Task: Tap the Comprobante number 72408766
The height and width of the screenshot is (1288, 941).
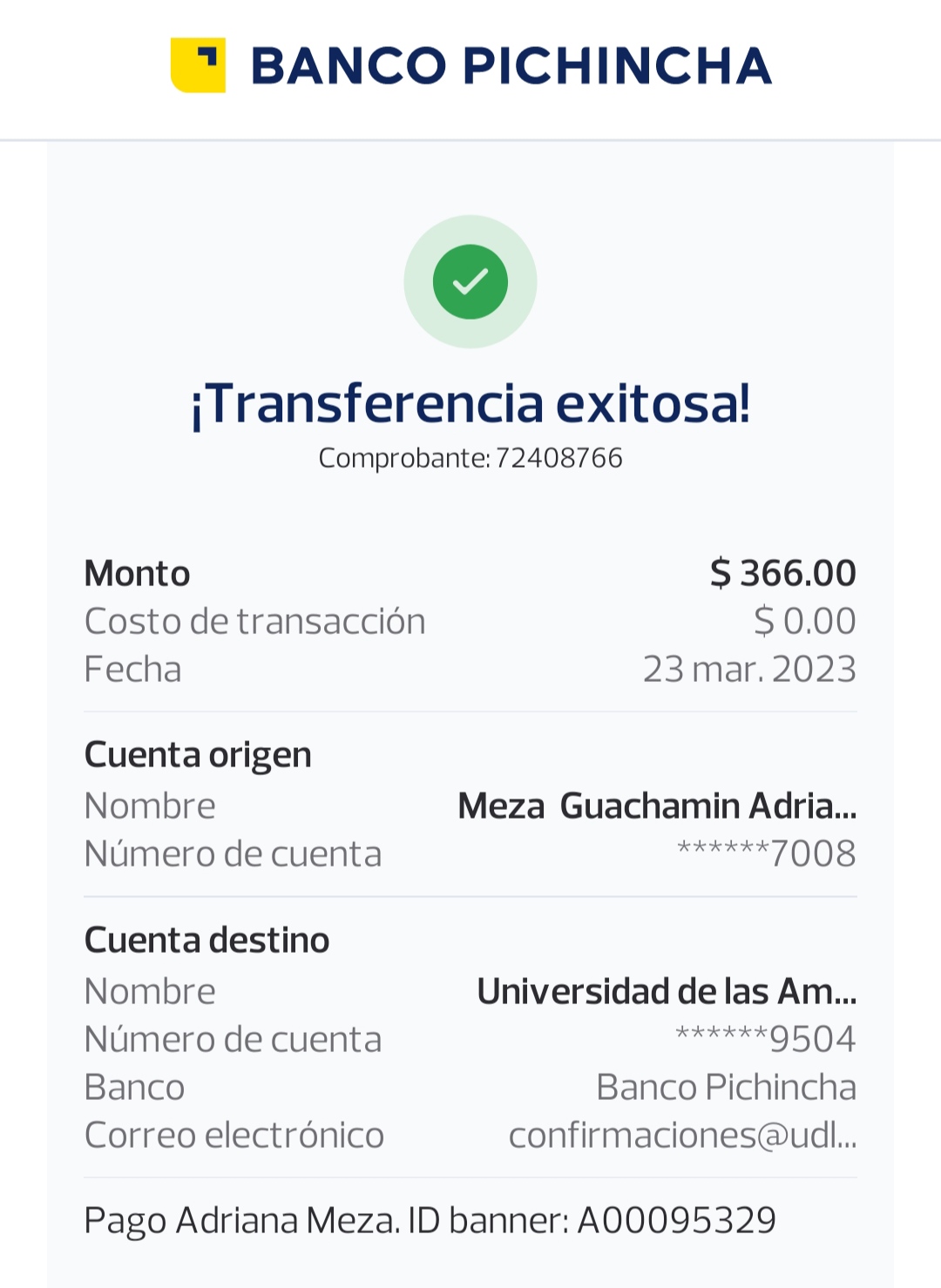Action: point(559,458)
